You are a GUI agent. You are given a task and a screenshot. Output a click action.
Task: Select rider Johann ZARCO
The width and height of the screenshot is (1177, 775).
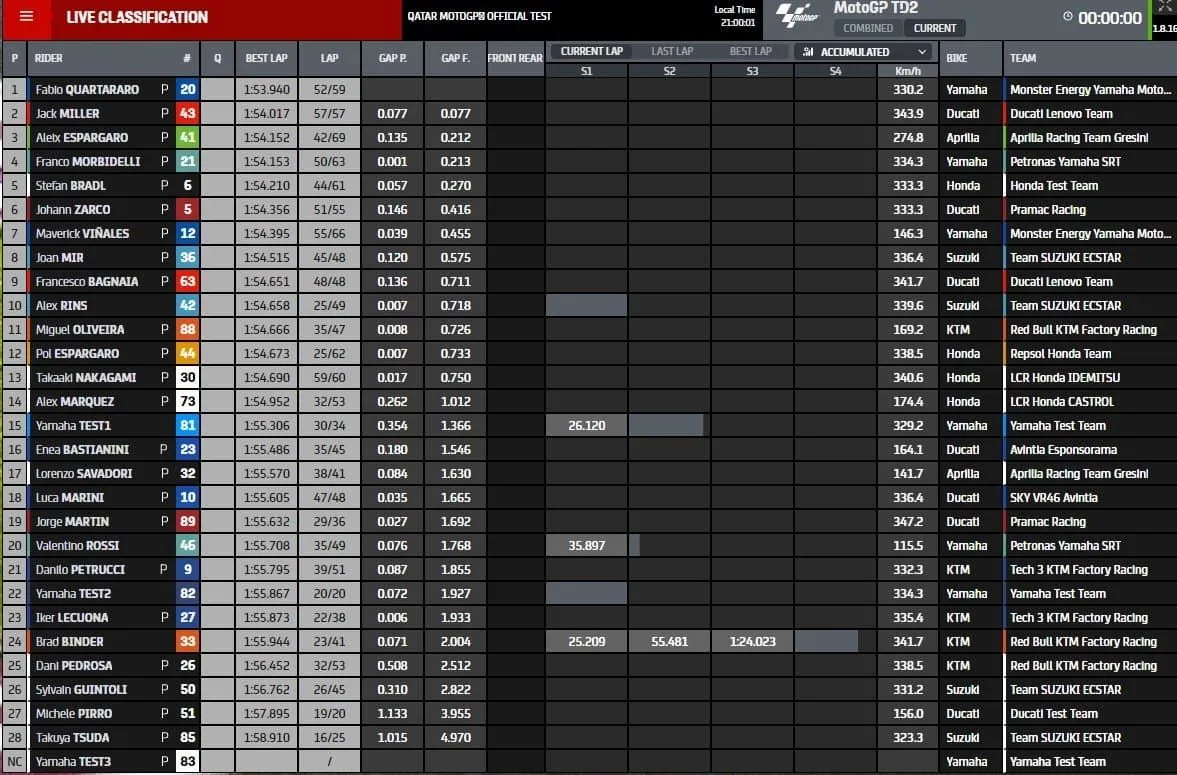tap(73, 210)
